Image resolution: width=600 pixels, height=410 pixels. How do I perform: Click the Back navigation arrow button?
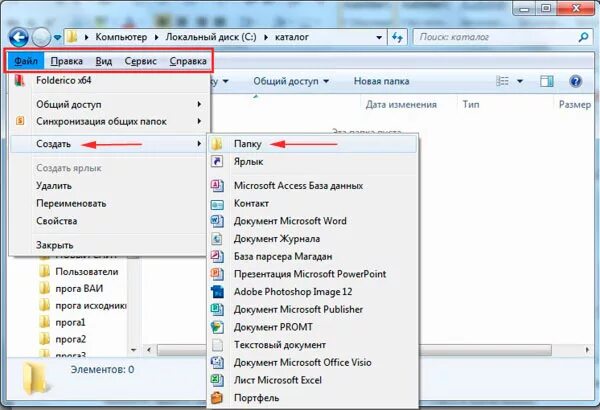tap(18, 38)
